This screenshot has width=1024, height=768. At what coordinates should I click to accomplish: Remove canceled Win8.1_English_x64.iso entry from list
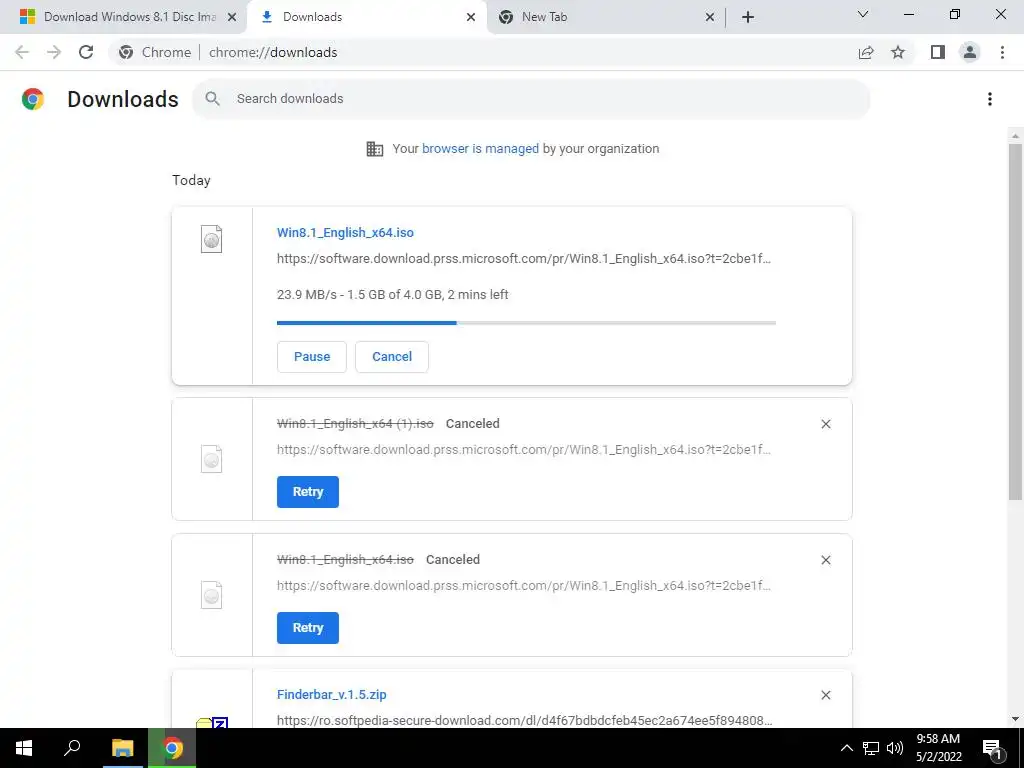[825, 560]
